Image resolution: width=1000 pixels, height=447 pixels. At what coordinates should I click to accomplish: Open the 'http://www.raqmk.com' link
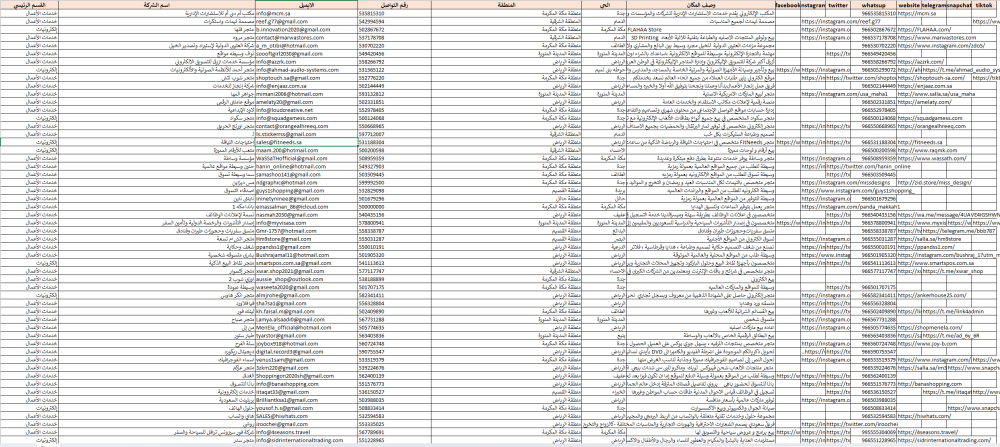[x=923, y=150]
